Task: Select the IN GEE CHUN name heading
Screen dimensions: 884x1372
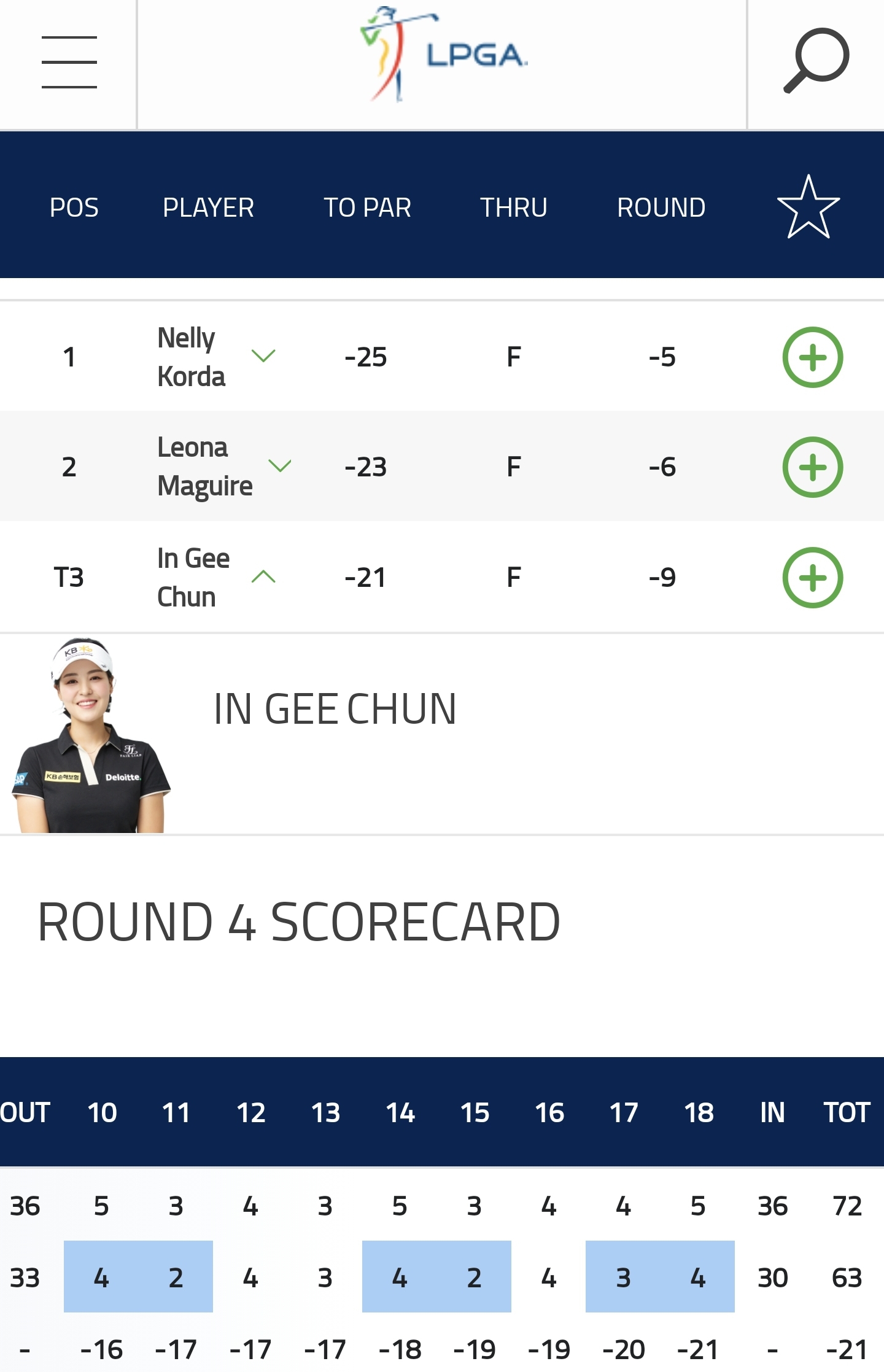Action: click(x=335, y=709)
